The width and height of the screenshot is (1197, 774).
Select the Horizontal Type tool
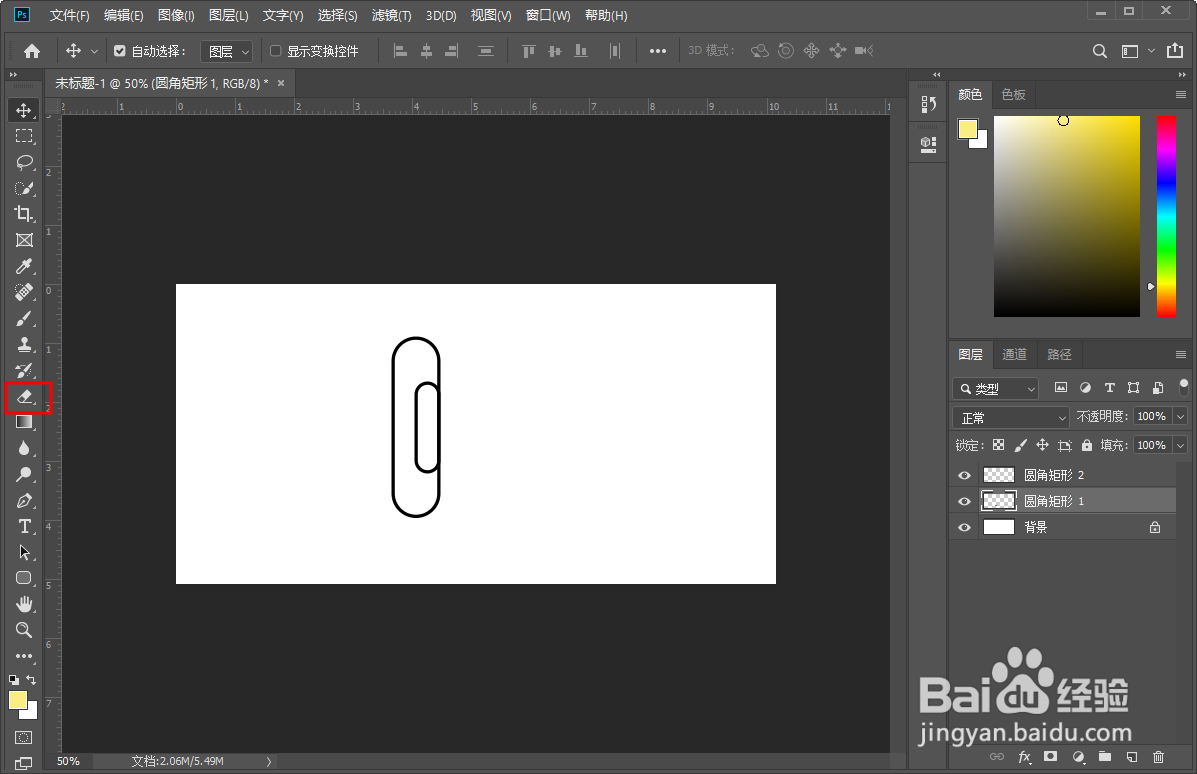(x=24, y=527)
